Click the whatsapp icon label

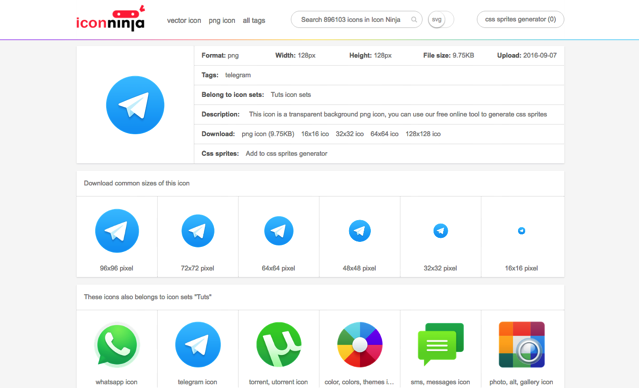pyautogui.click(x=117, y=382)
